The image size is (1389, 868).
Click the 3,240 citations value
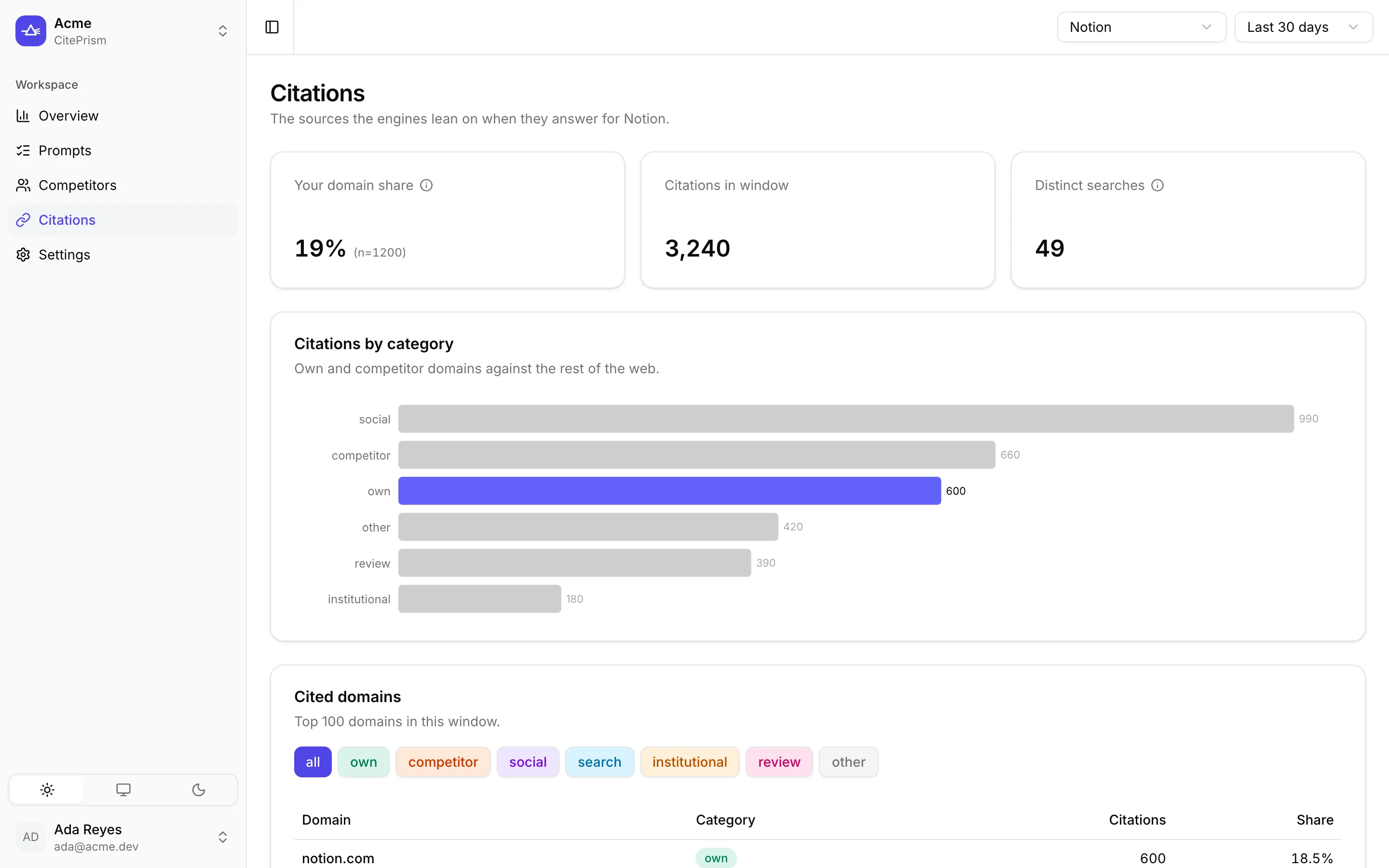[697, 248]
